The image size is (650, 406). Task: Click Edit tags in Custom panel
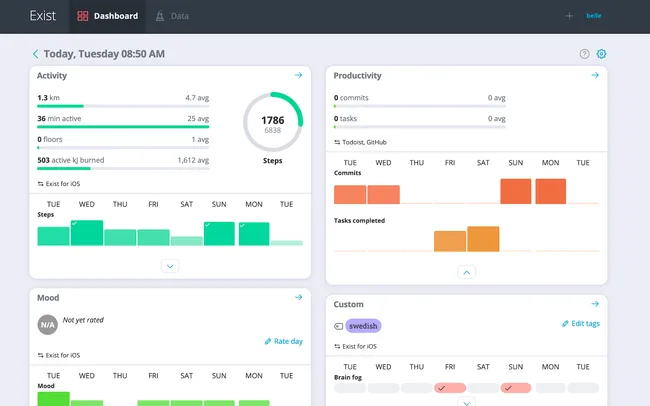point(580,324)
